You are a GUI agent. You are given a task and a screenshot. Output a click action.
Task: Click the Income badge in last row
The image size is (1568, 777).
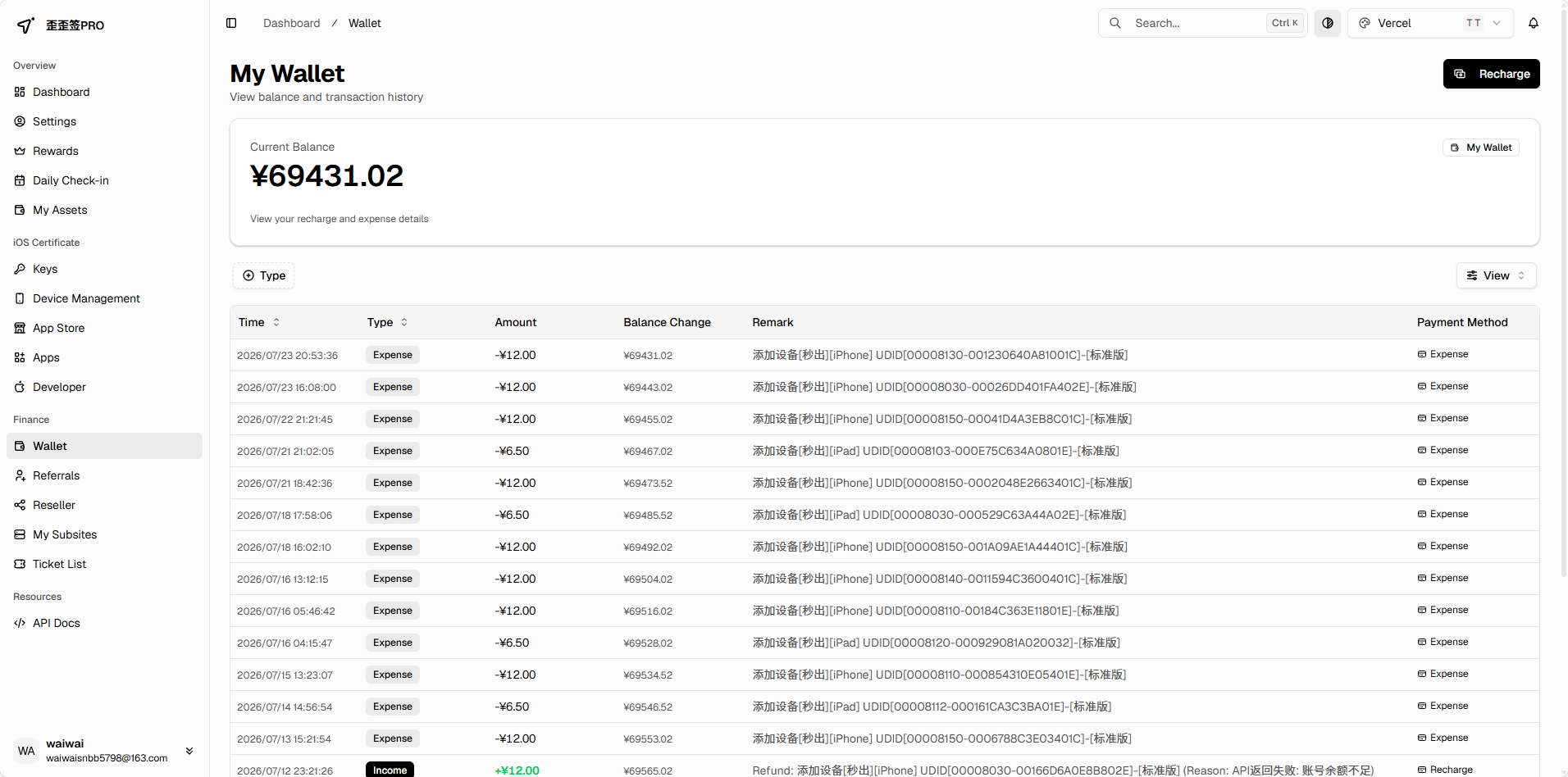(x=390, y=770)
